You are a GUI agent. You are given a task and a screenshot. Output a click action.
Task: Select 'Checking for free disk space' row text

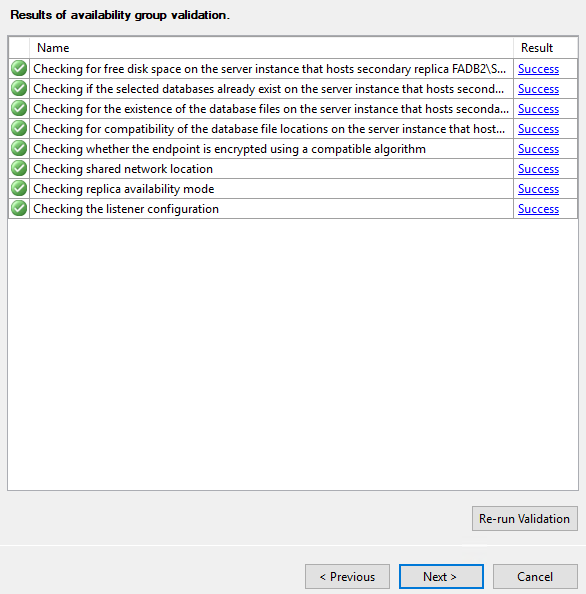[x=269, y=69]
